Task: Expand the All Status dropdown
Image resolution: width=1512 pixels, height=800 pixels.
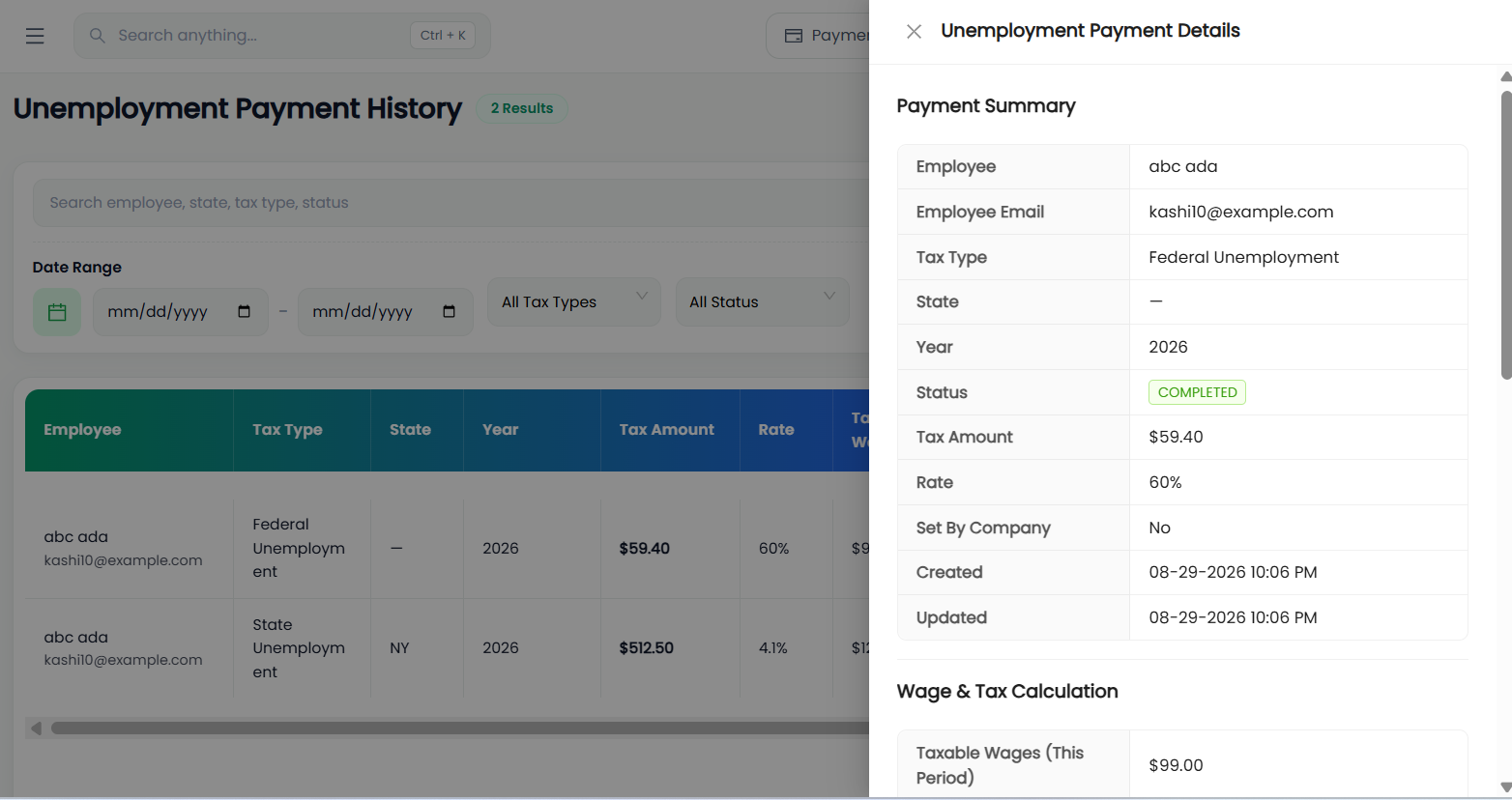Action: pyautogui.click(x=763, y=302)
